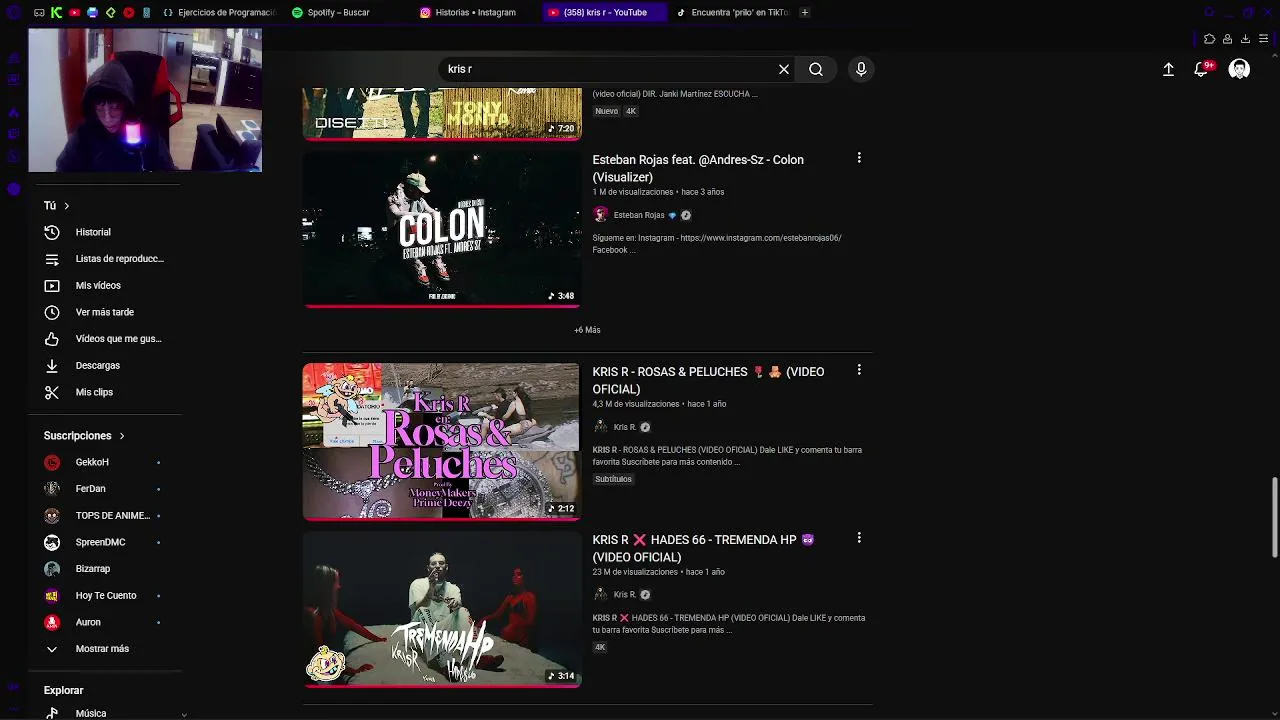
Task: Open the notifications bell showing 9+
Action: (x=1203, y=69)
